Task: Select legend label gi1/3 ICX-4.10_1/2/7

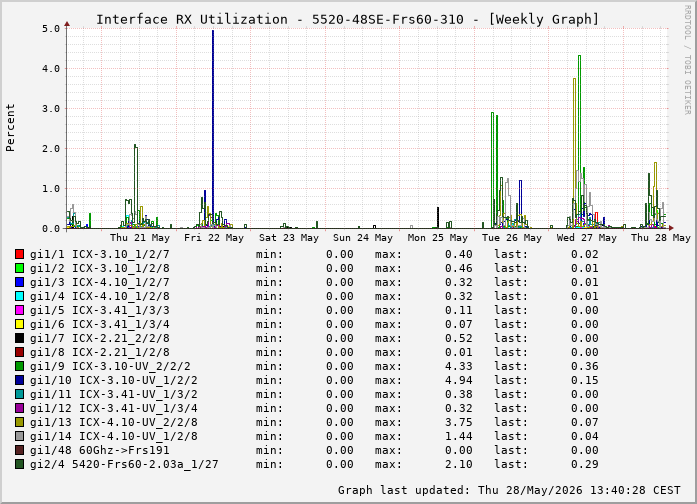Action: (100, 282)
